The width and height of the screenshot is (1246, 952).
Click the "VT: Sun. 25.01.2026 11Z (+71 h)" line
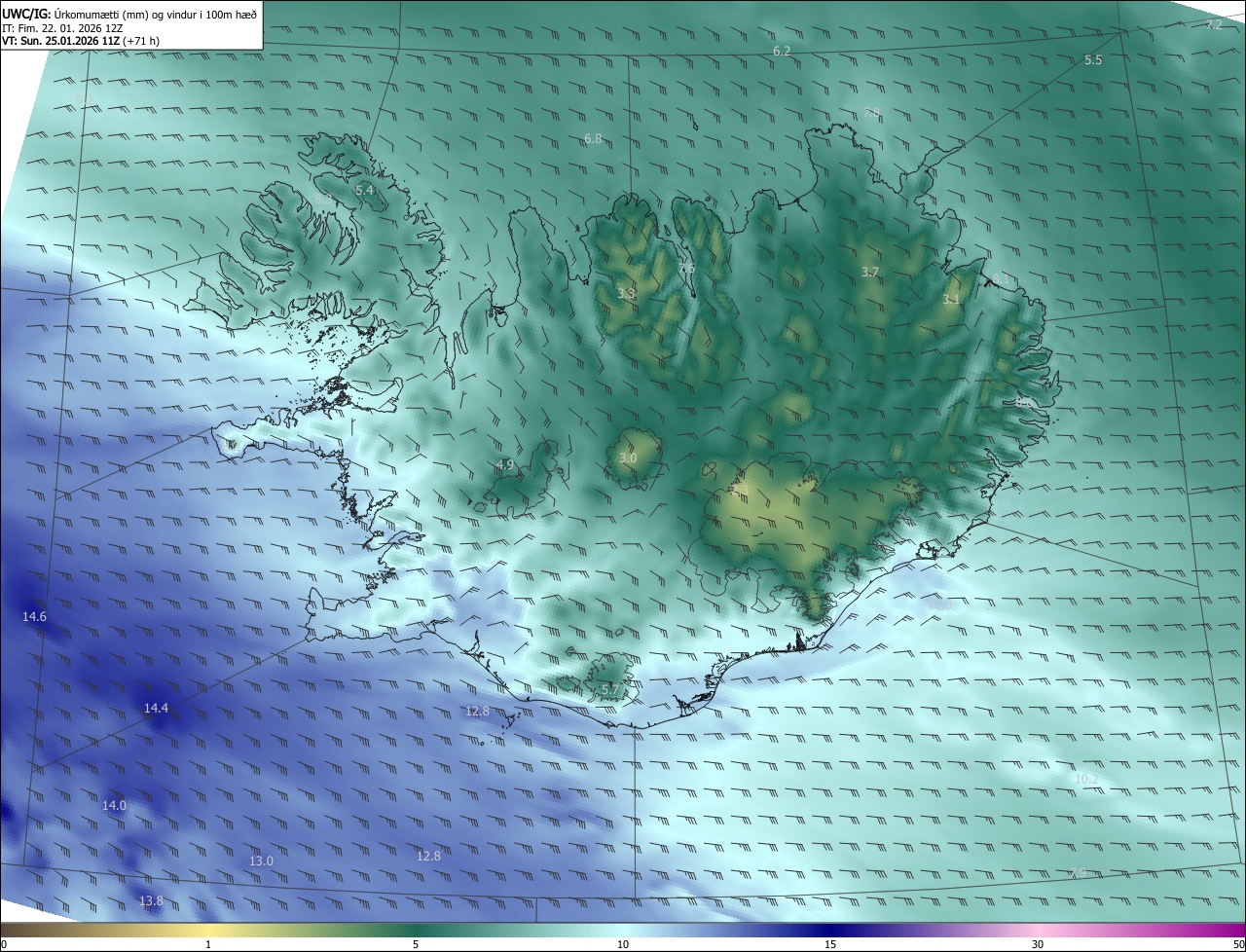[81, 41]
